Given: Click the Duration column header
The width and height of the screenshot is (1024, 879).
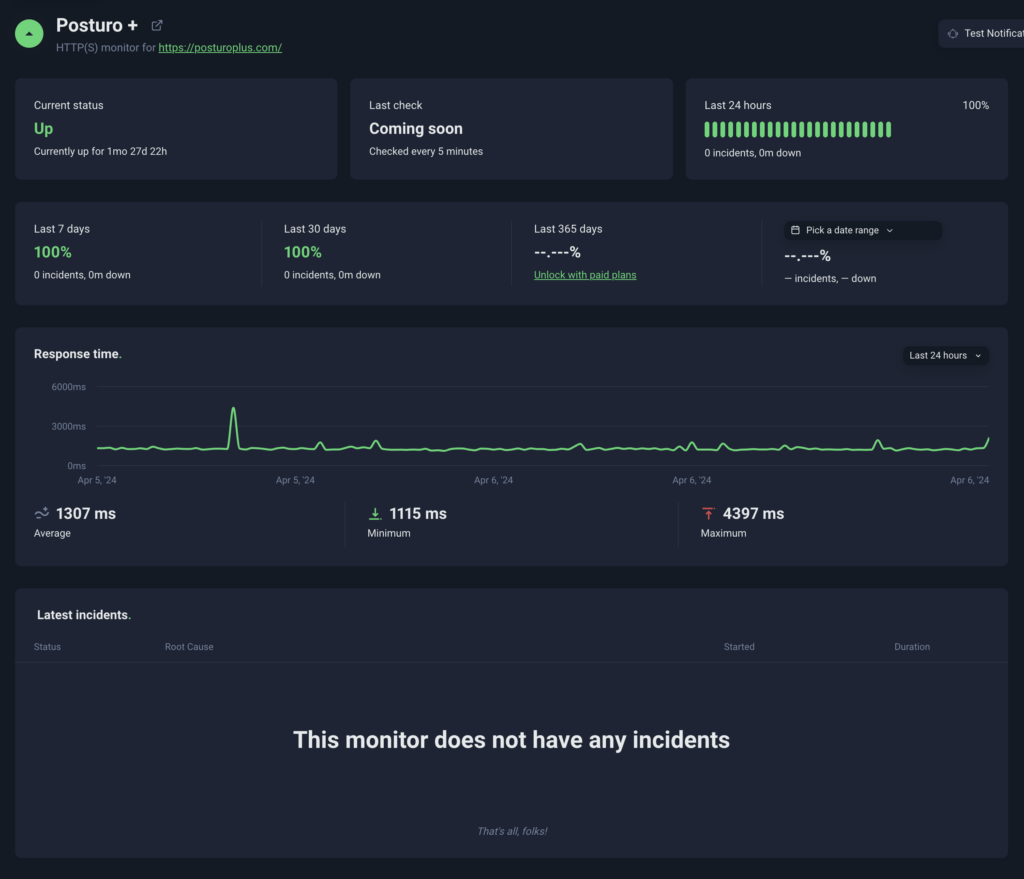Looking at the screenshot, I should [912, 647].
